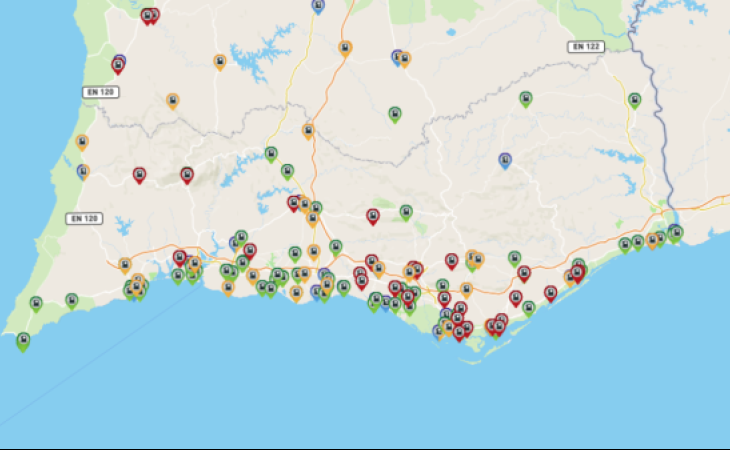Select orange marker beside blue one, north centre
The height and width of the screenshot is (450, 730).
click(x=405, y=60)
